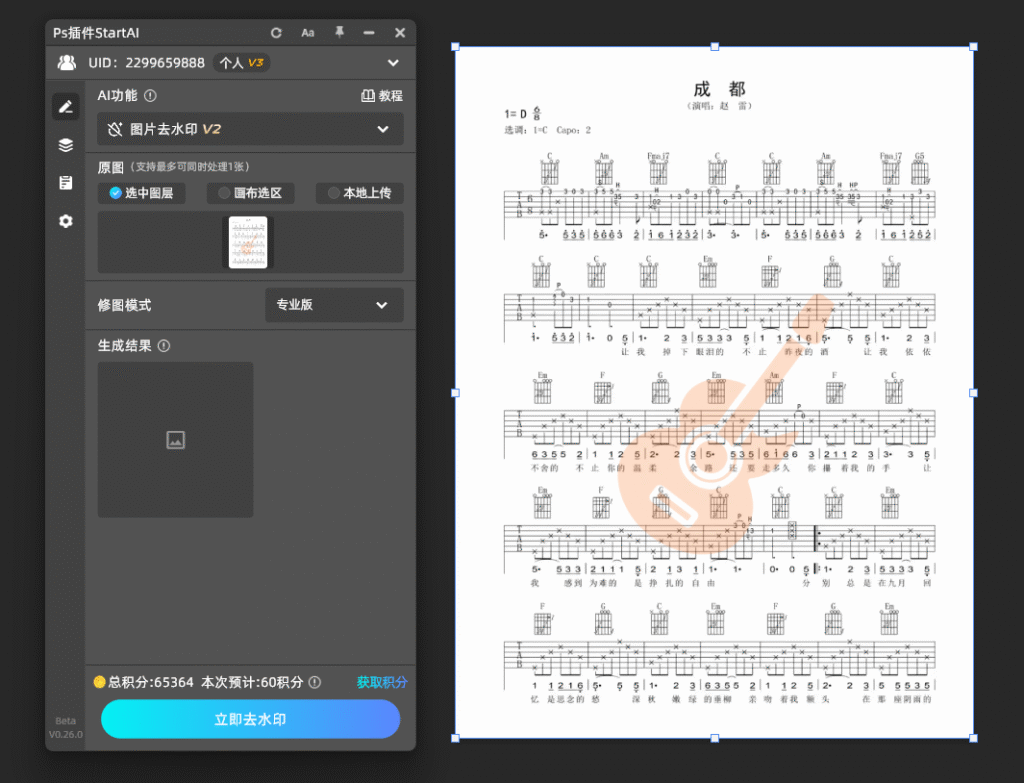This screenshot has height=783, width=1024.
Task: Click the 成都 song title on the sheet
Action: [719, 89]
